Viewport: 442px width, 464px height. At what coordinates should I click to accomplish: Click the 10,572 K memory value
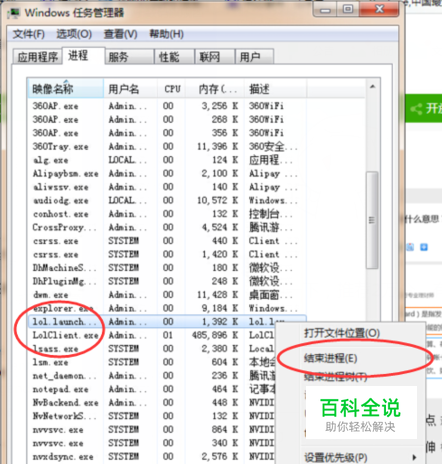tap(217, 200)
